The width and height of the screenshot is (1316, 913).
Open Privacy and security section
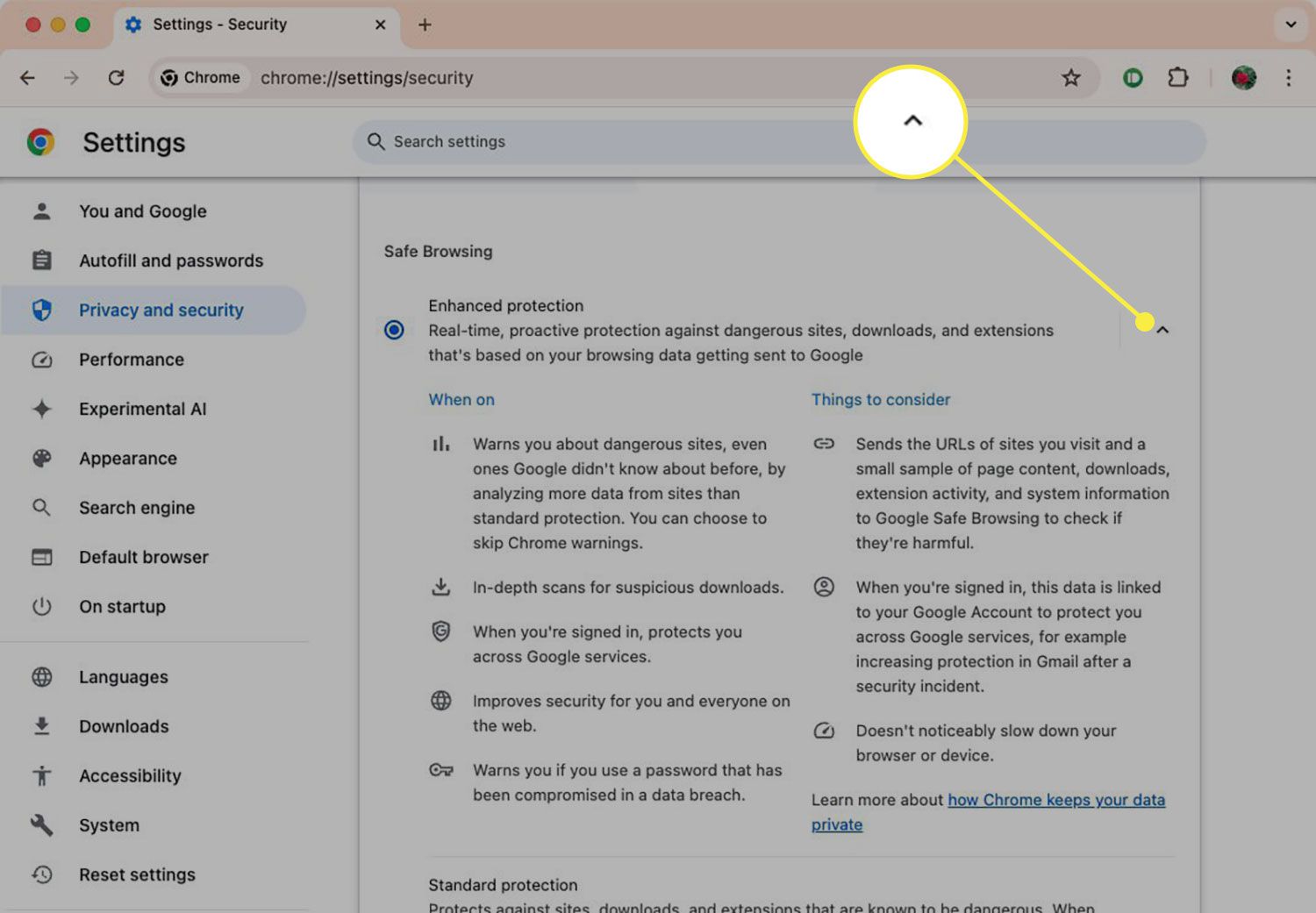tap(161, 310)
